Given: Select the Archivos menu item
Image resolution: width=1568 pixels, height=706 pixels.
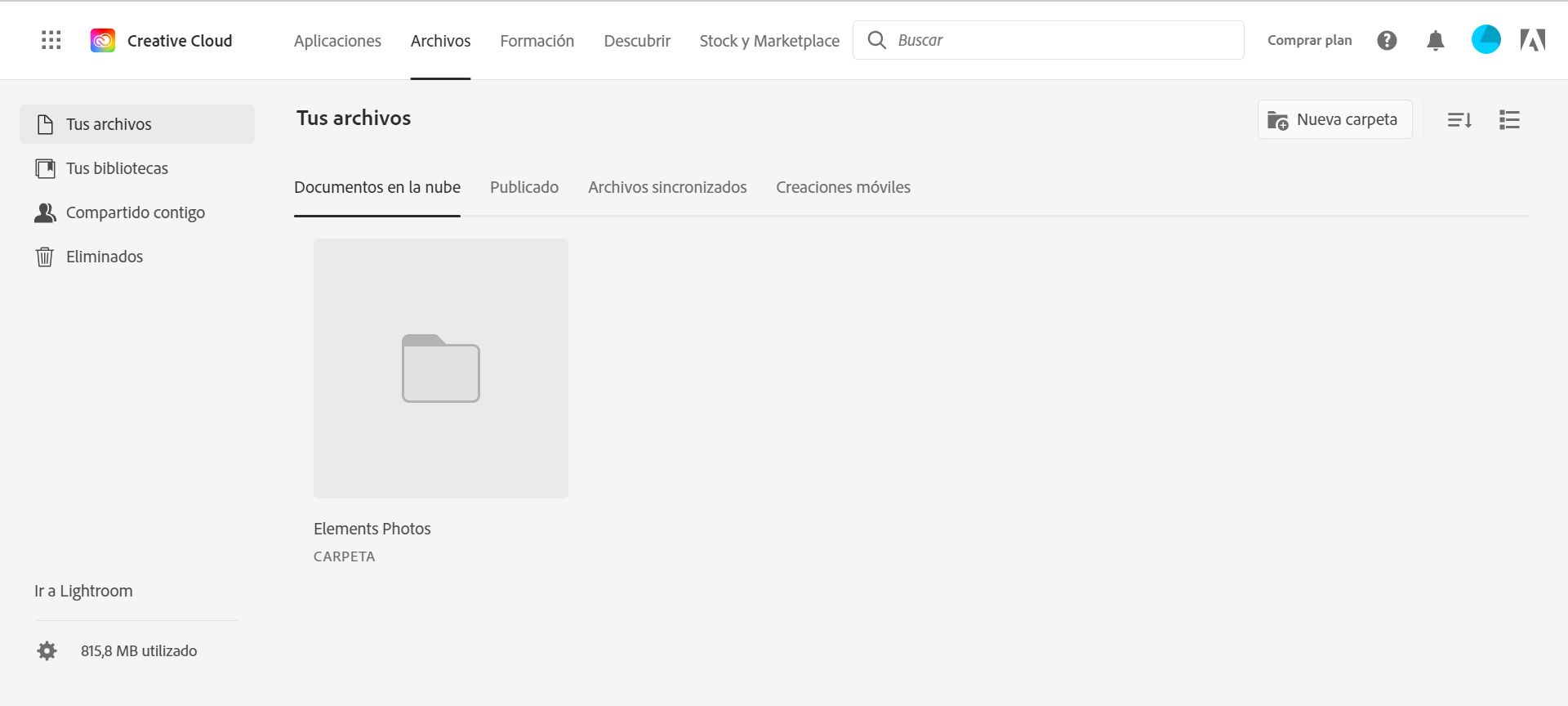Looking at the screenshot, I should [x=440, y=41].
